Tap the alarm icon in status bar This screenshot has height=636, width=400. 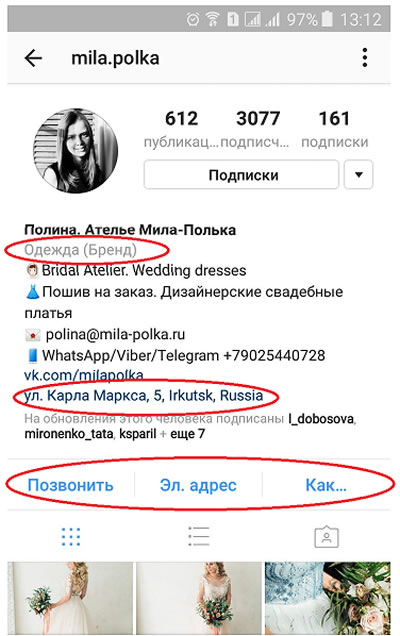tap(193, 19)
